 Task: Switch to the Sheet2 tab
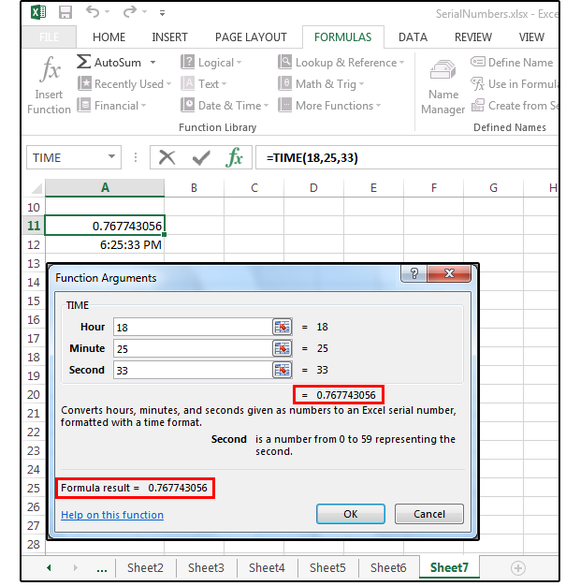(145, 568)
